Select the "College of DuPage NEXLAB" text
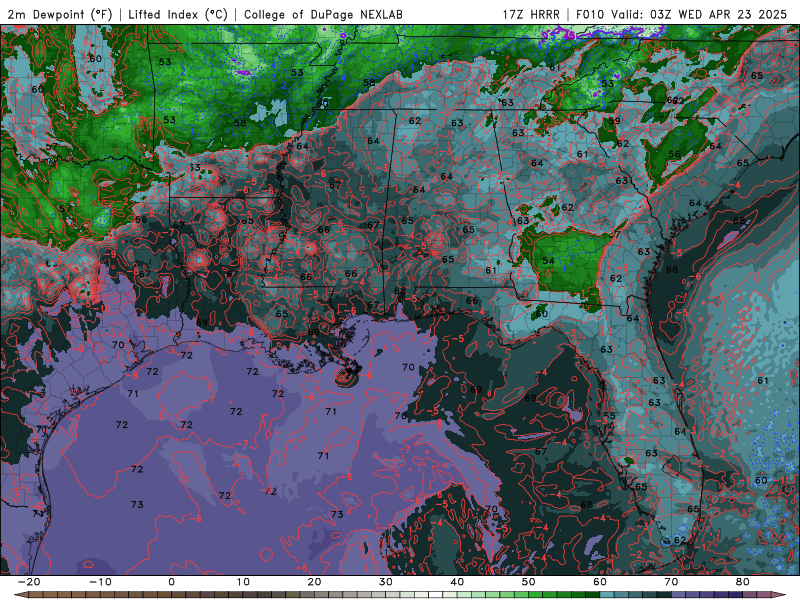Image resolution: width=800 pixels, height=600 pixels. pyautogui.click(x=323, y=14)
